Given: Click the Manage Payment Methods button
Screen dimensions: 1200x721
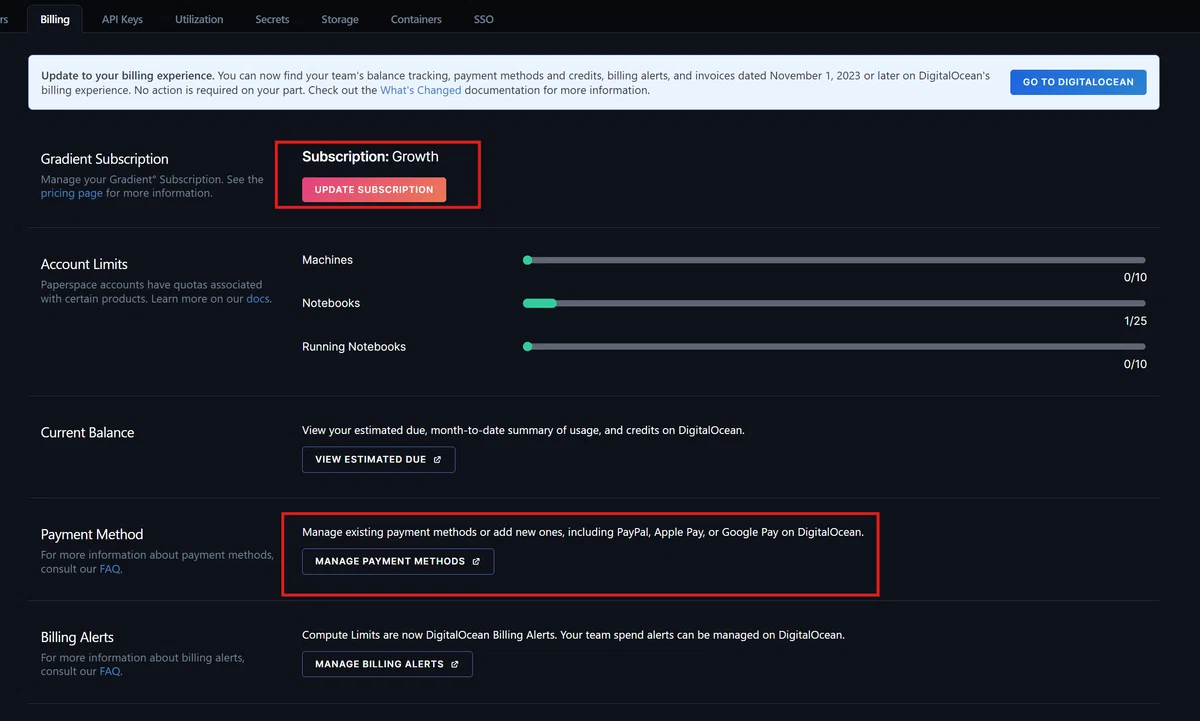Looking at the screenshot, I should click(398, 562).
